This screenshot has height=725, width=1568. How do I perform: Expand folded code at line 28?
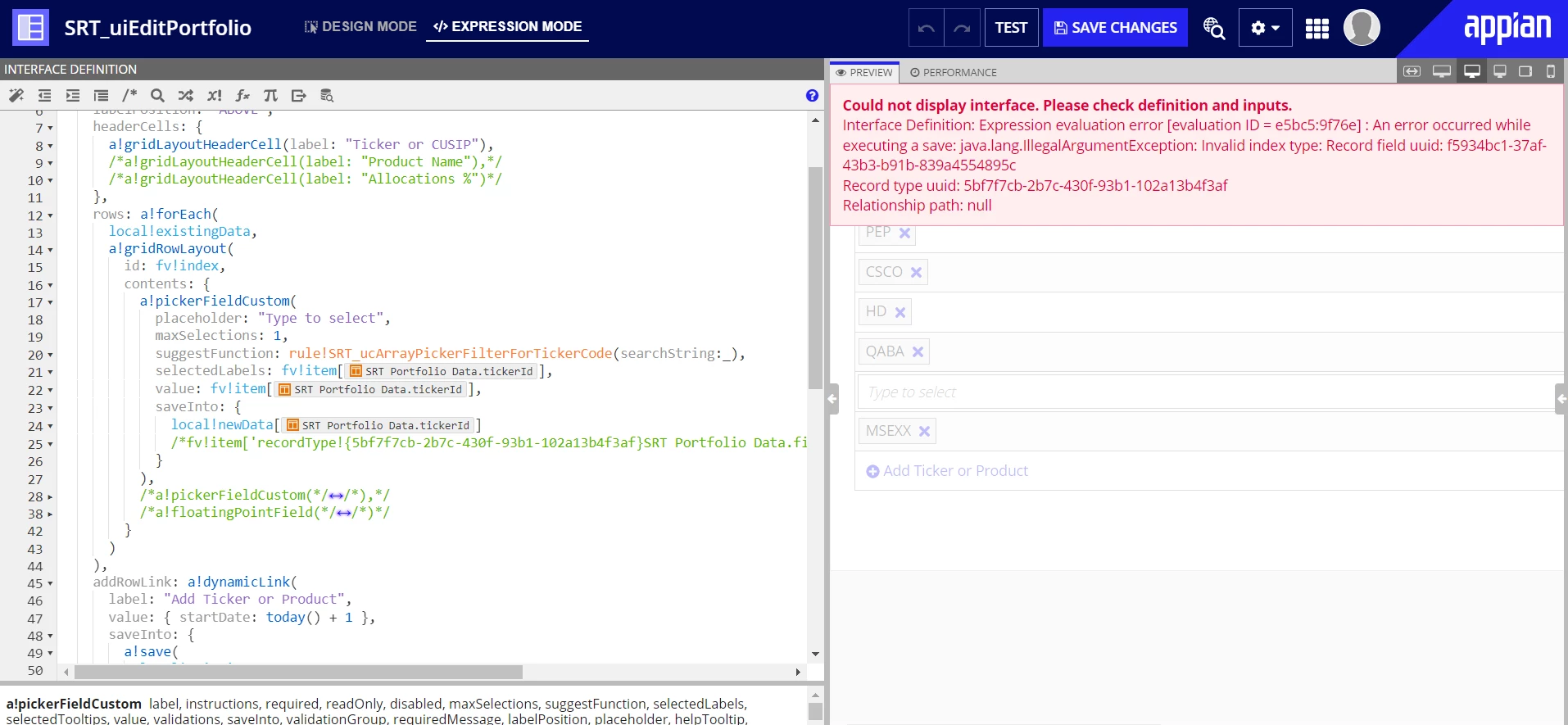tap(50, 497)
